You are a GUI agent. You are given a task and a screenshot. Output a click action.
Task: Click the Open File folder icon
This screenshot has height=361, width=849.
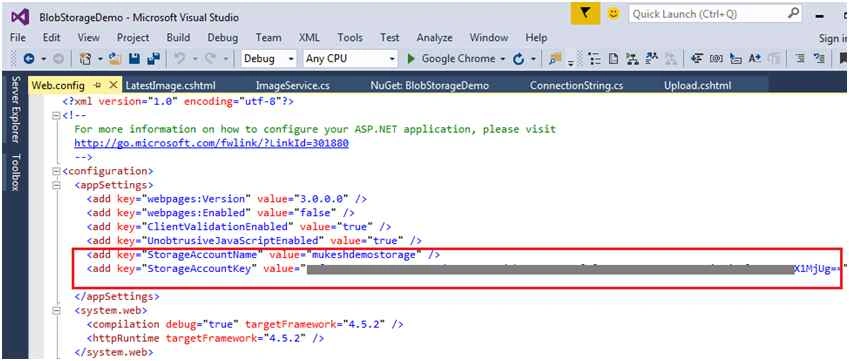[114, 58]
